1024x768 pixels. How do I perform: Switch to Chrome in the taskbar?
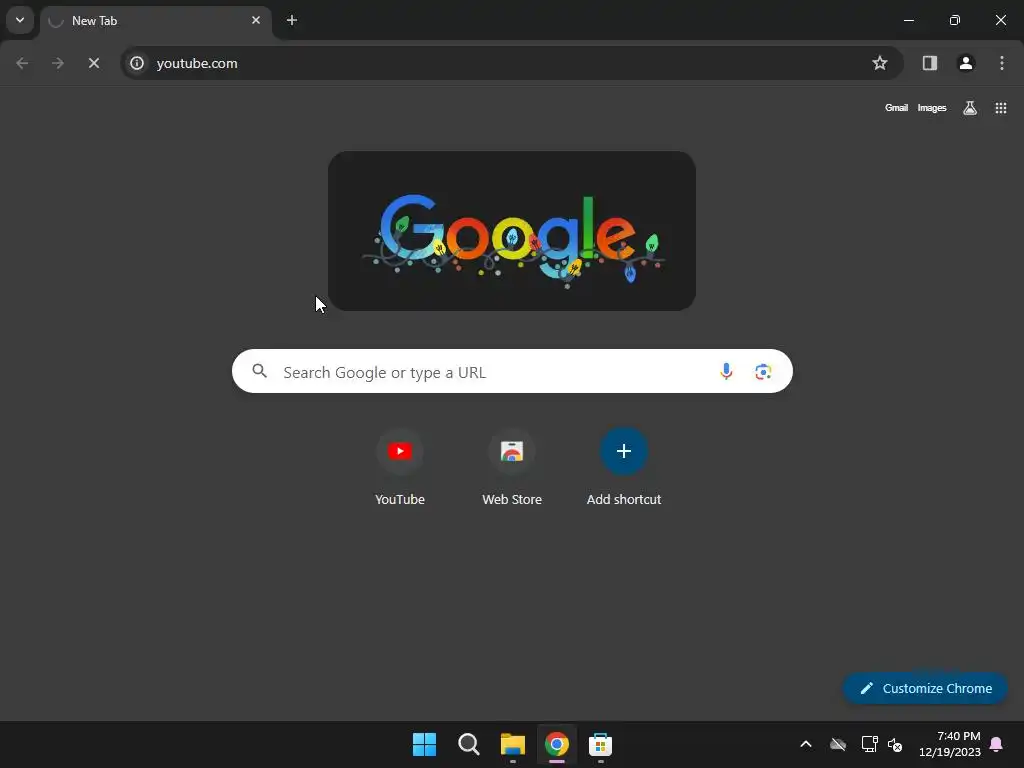556,744
